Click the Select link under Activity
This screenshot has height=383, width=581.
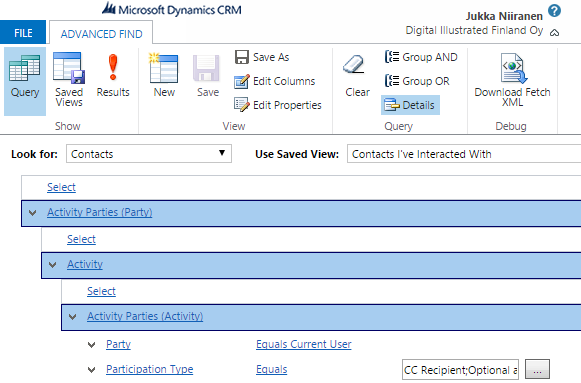(101, 291)
